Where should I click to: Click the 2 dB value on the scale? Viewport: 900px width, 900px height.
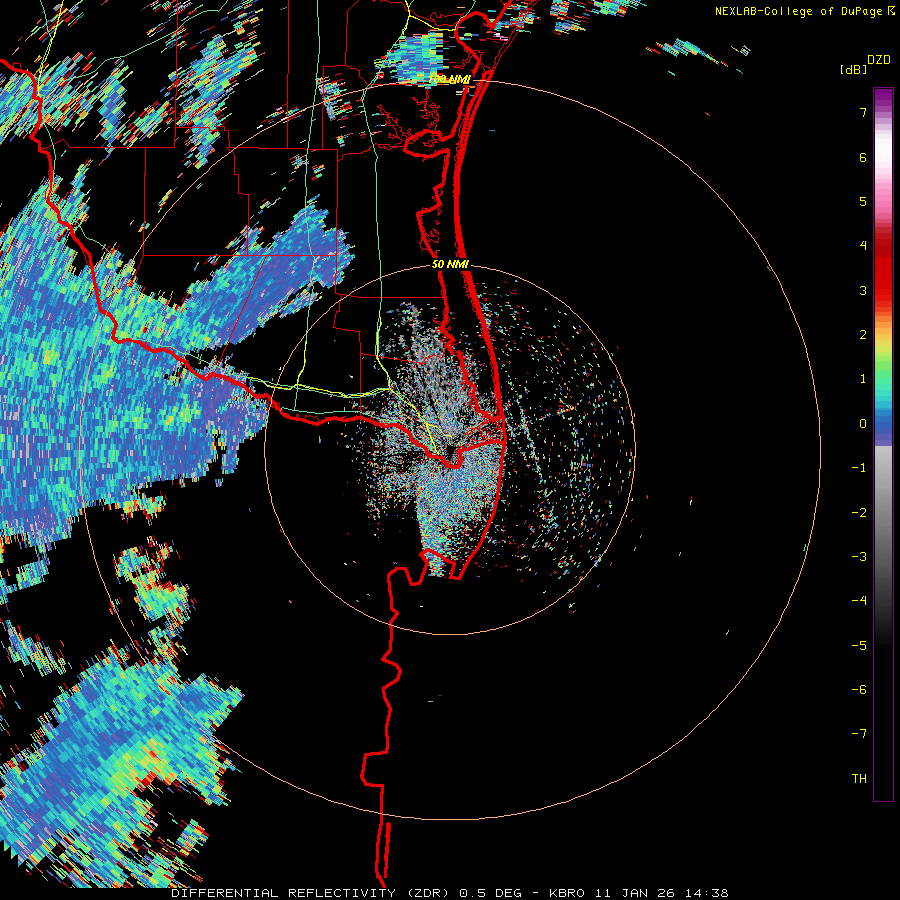click(x=863, y=335)
